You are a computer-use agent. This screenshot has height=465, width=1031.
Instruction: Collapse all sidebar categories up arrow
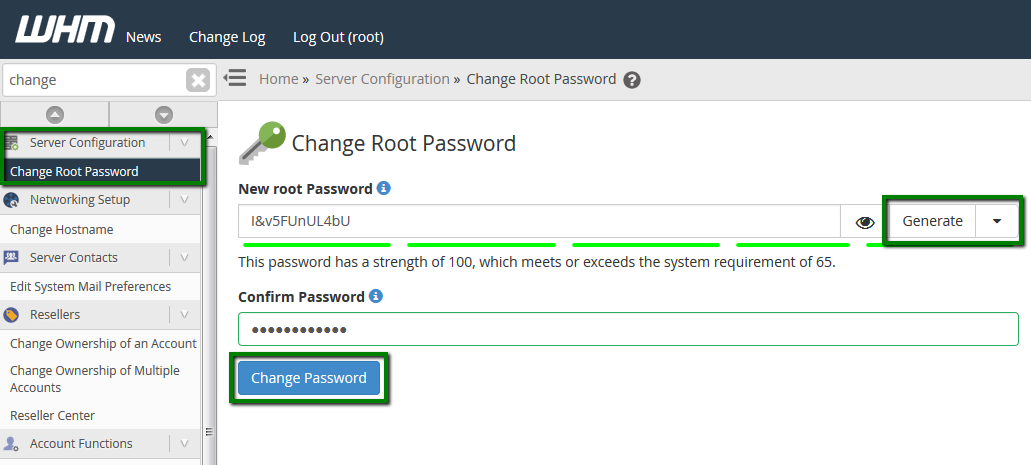click(55, 115)
